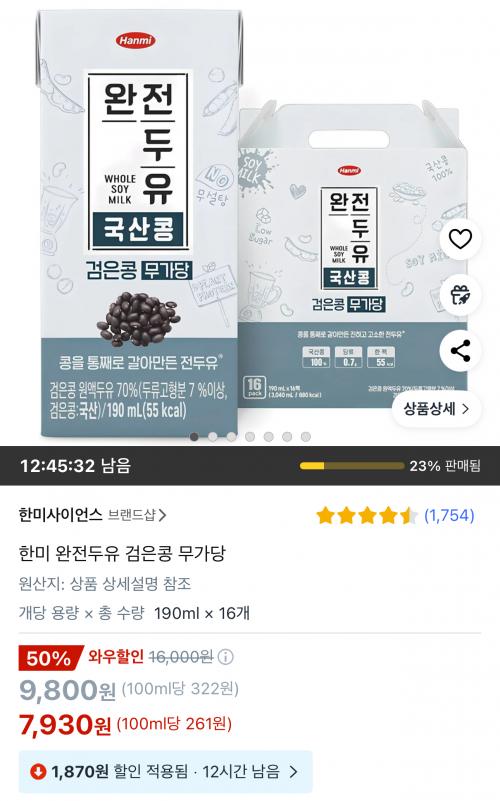The width and height of the screenshot is (500, 801).
Task: Open the 한미사이언스 brand name
Action: coord(61,515)
